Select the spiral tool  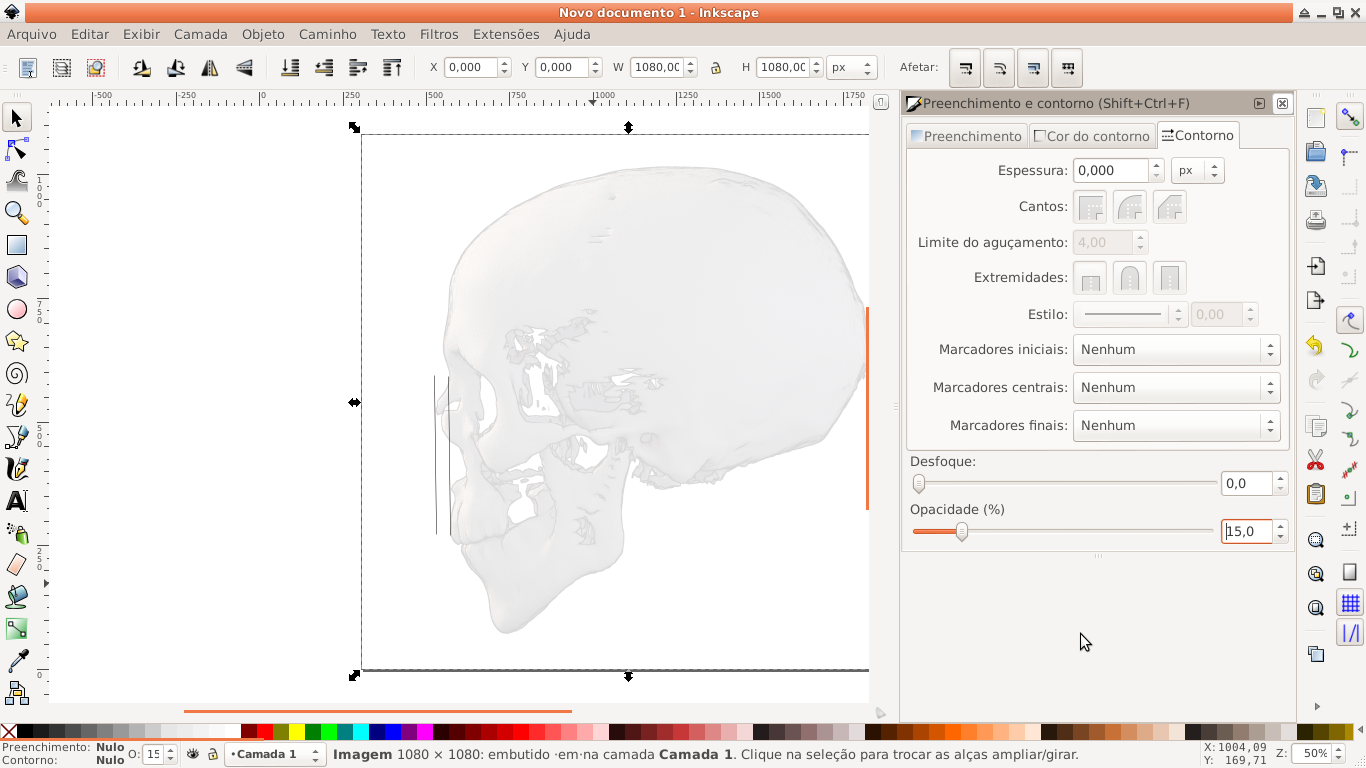(16, 373)
